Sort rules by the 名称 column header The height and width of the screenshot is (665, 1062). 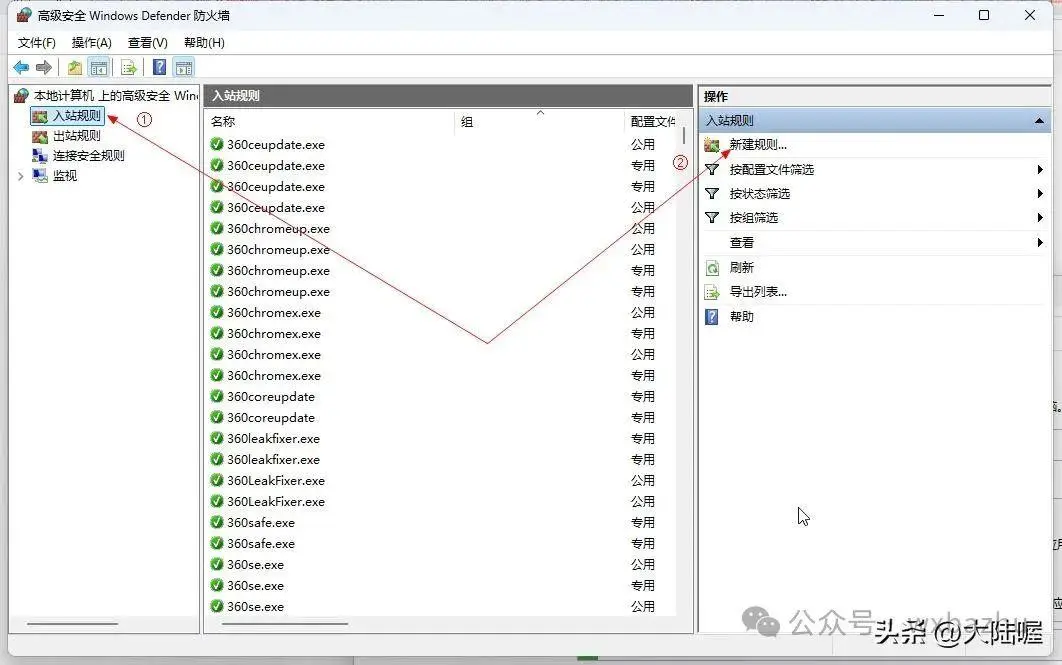click(x=331, y=122)
